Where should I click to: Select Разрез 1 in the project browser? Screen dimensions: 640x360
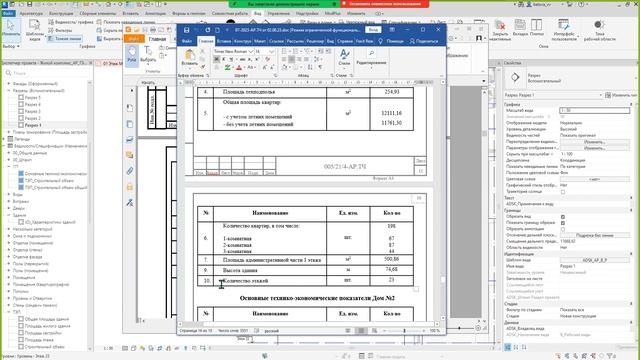point(33,125)
